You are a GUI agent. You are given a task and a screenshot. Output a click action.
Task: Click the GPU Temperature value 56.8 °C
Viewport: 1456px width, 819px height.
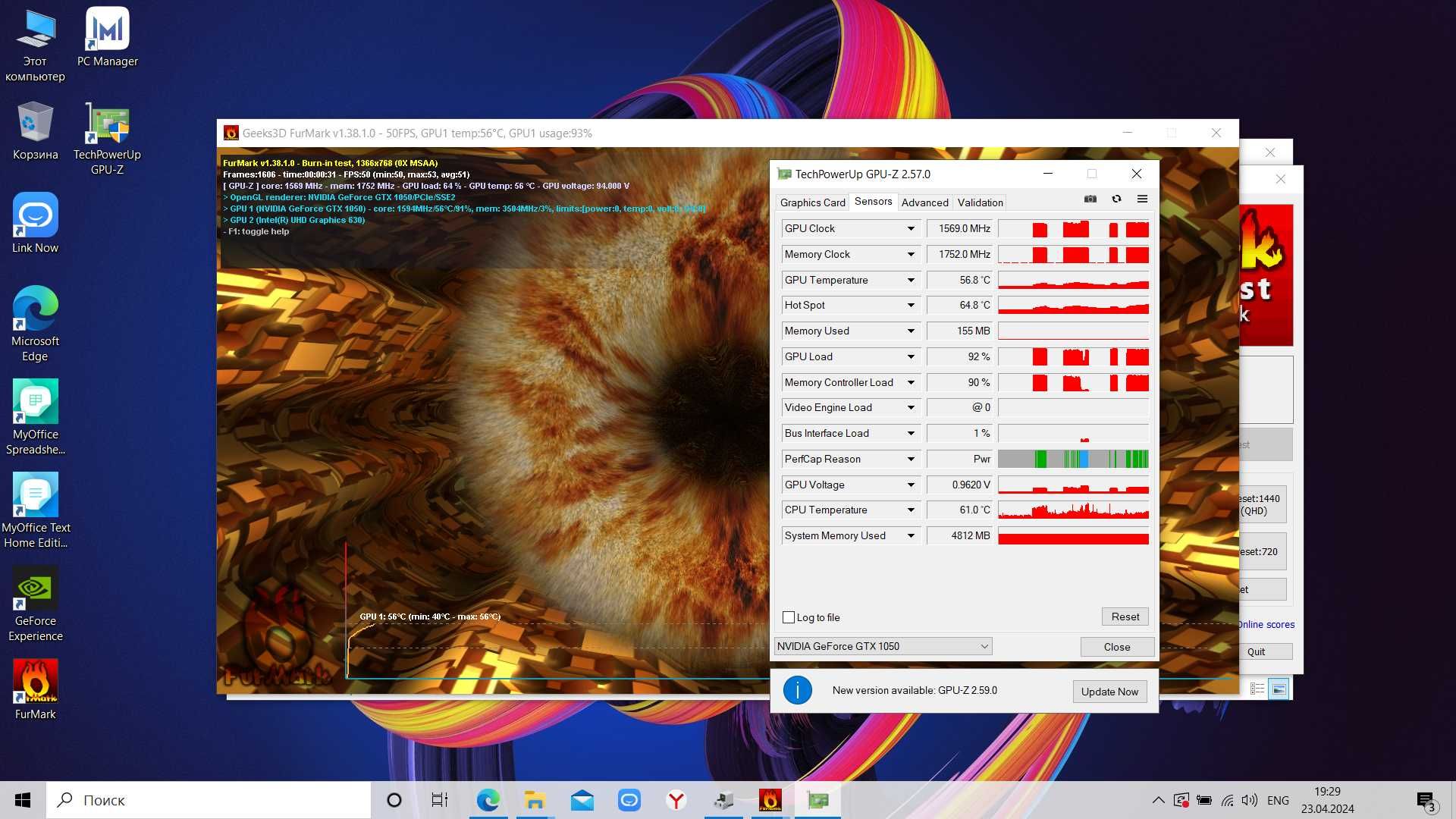(959, 280)
